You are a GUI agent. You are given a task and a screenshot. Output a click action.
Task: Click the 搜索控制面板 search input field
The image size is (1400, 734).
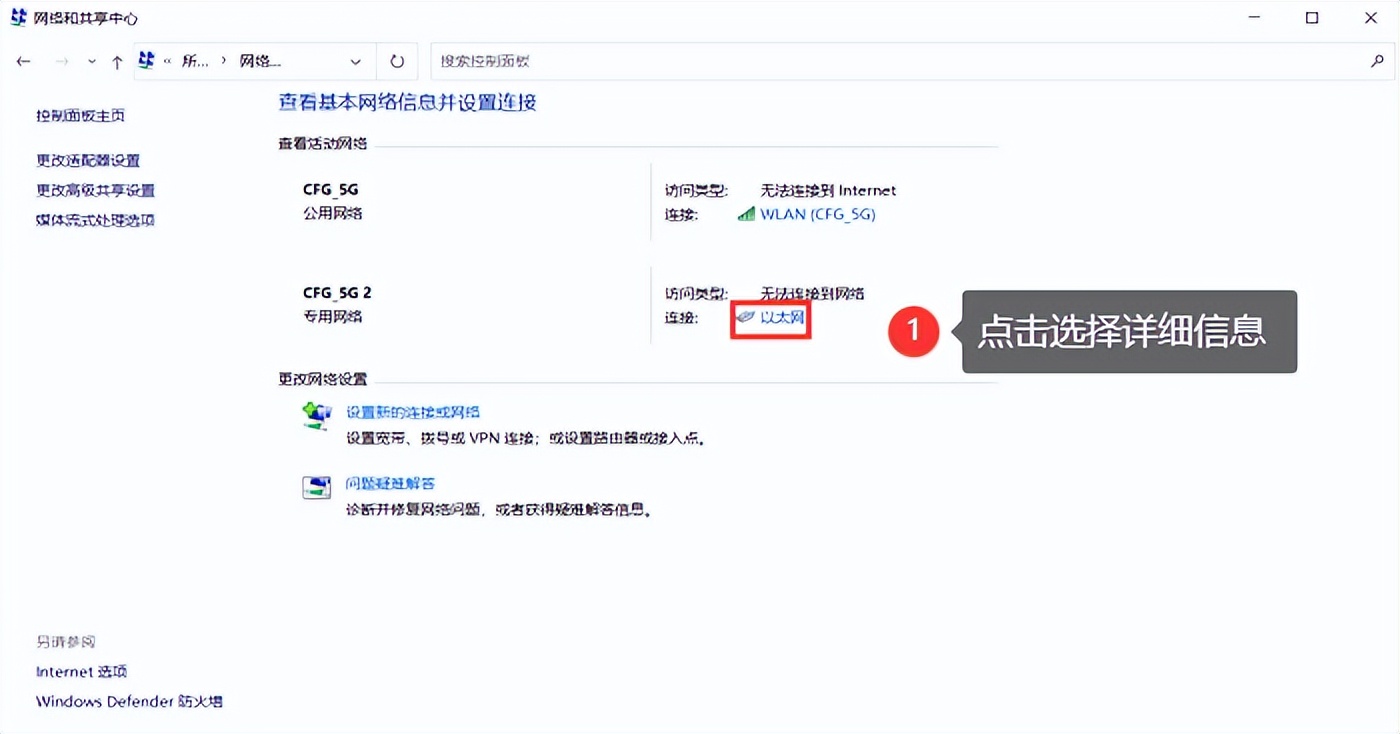tap(700, 60)
